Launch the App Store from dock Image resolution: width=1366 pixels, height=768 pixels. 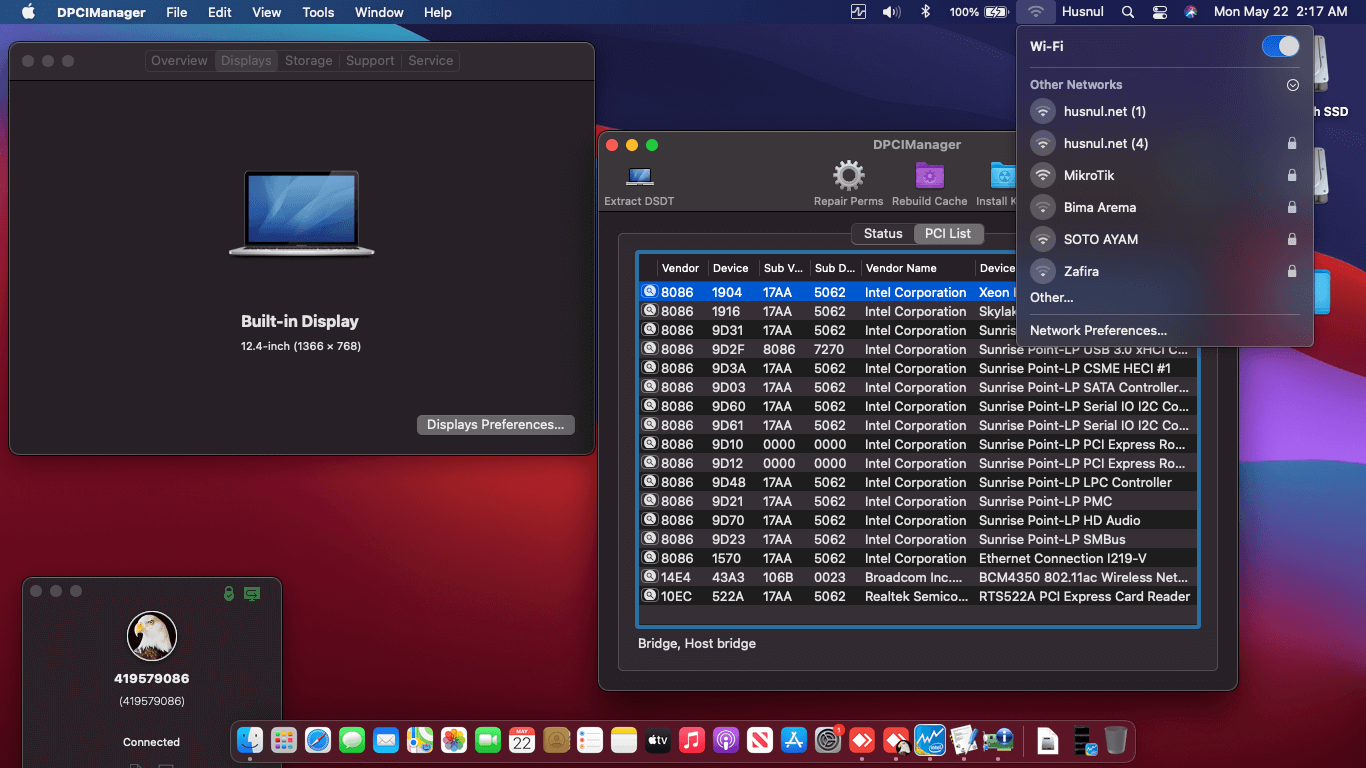coord(794,740)
